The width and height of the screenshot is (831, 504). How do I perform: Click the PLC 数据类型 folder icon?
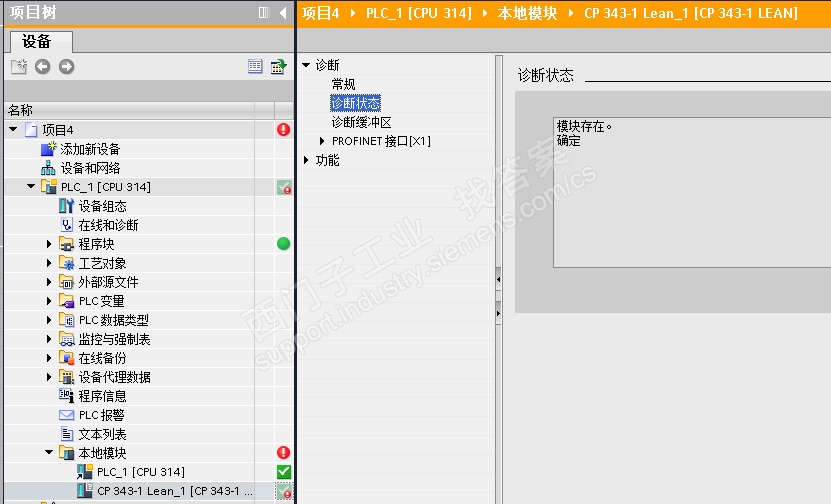[x=66, y=320]
